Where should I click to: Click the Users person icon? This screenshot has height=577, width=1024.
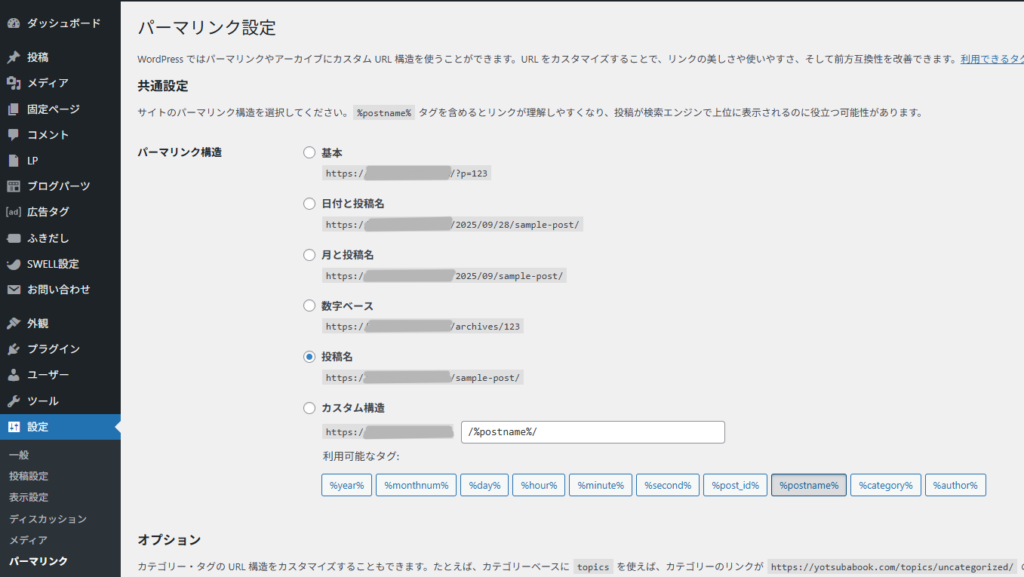click(13, 375)
